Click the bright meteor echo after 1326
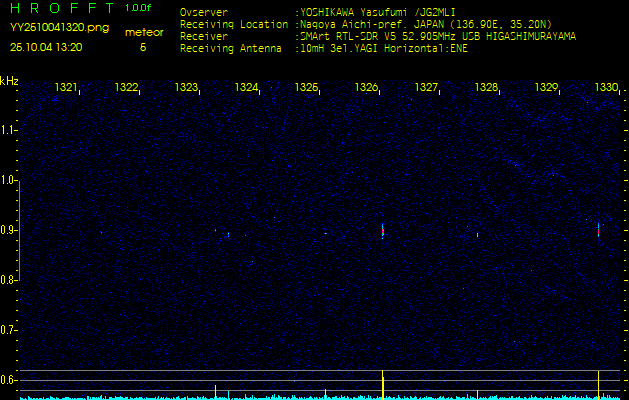This screenshot has height=400, width=629. [383, 231]
